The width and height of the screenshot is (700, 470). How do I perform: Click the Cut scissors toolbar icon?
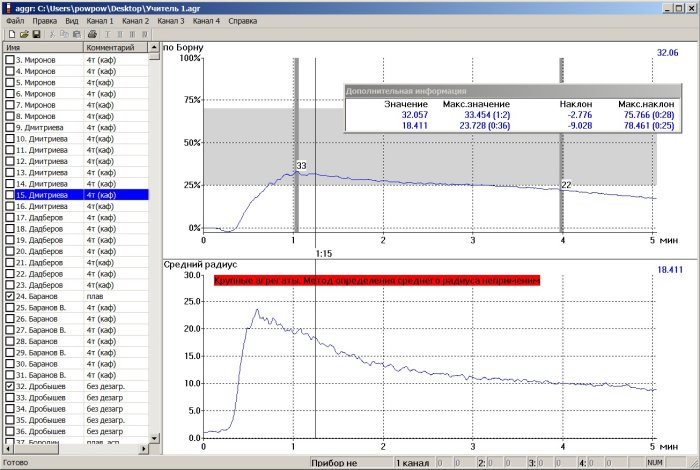tap(52, 34)
